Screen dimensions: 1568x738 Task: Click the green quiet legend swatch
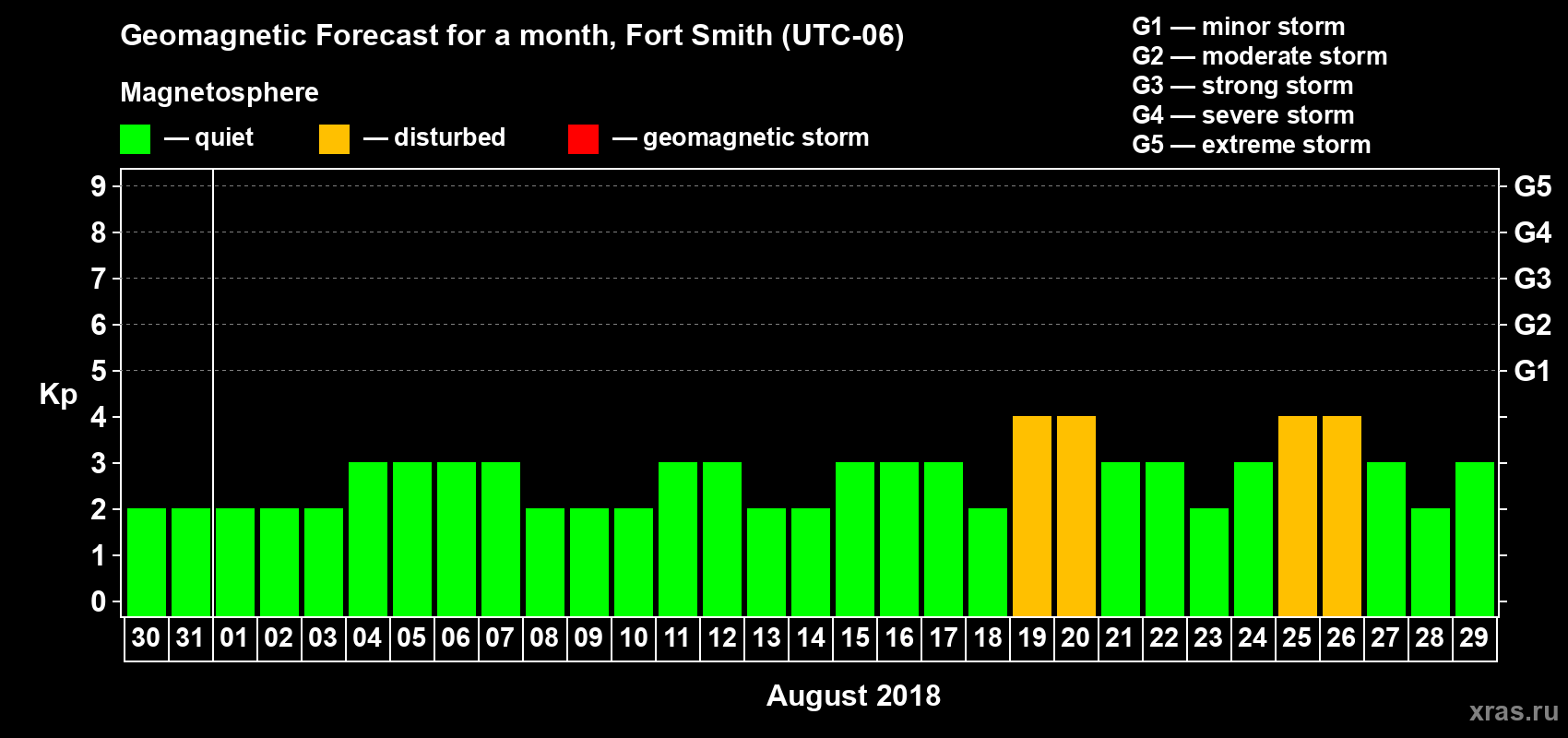(x=135, y=139)
